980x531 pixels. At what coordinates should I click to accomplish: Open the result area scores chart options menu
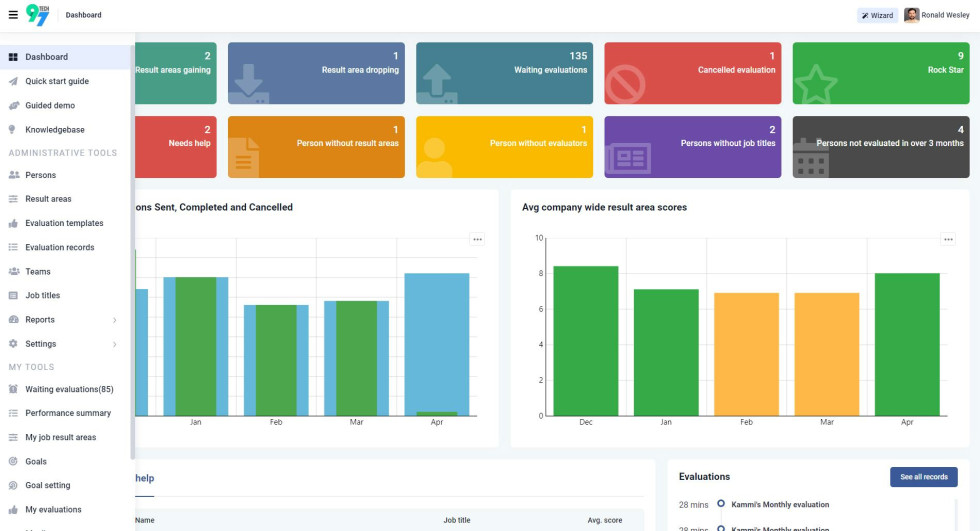(x=948, y=239)
